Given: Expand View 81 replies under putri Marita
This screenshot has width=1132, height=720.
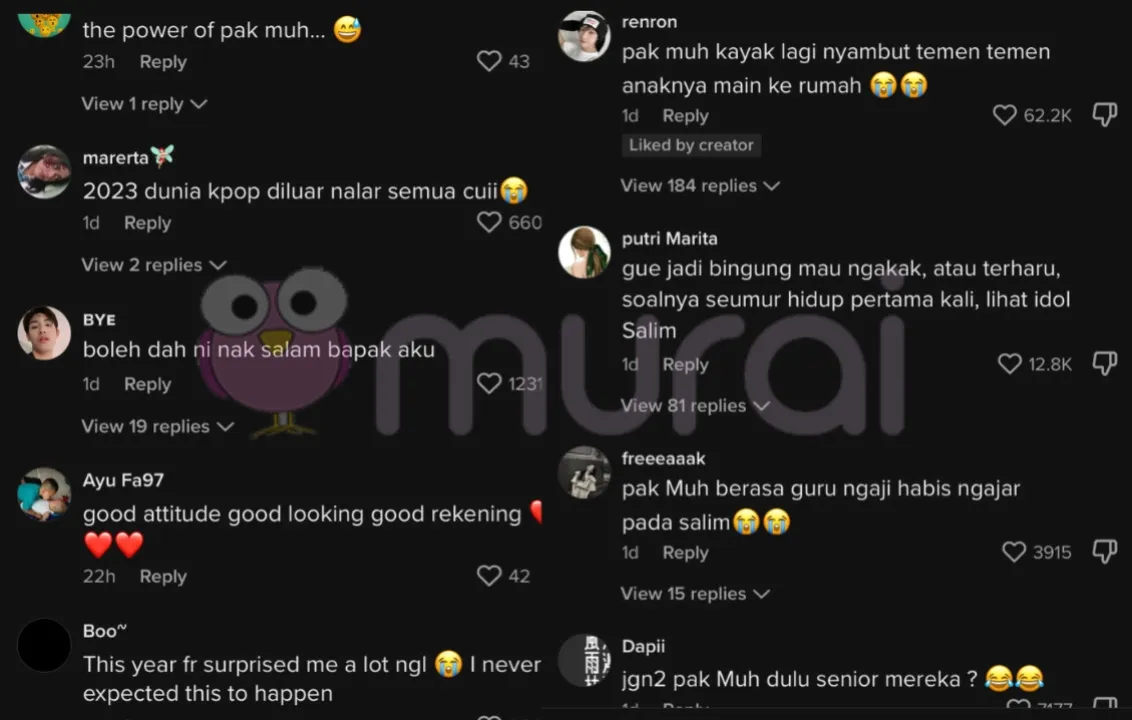Looking at the screenshot, I should tap(695, 405).
